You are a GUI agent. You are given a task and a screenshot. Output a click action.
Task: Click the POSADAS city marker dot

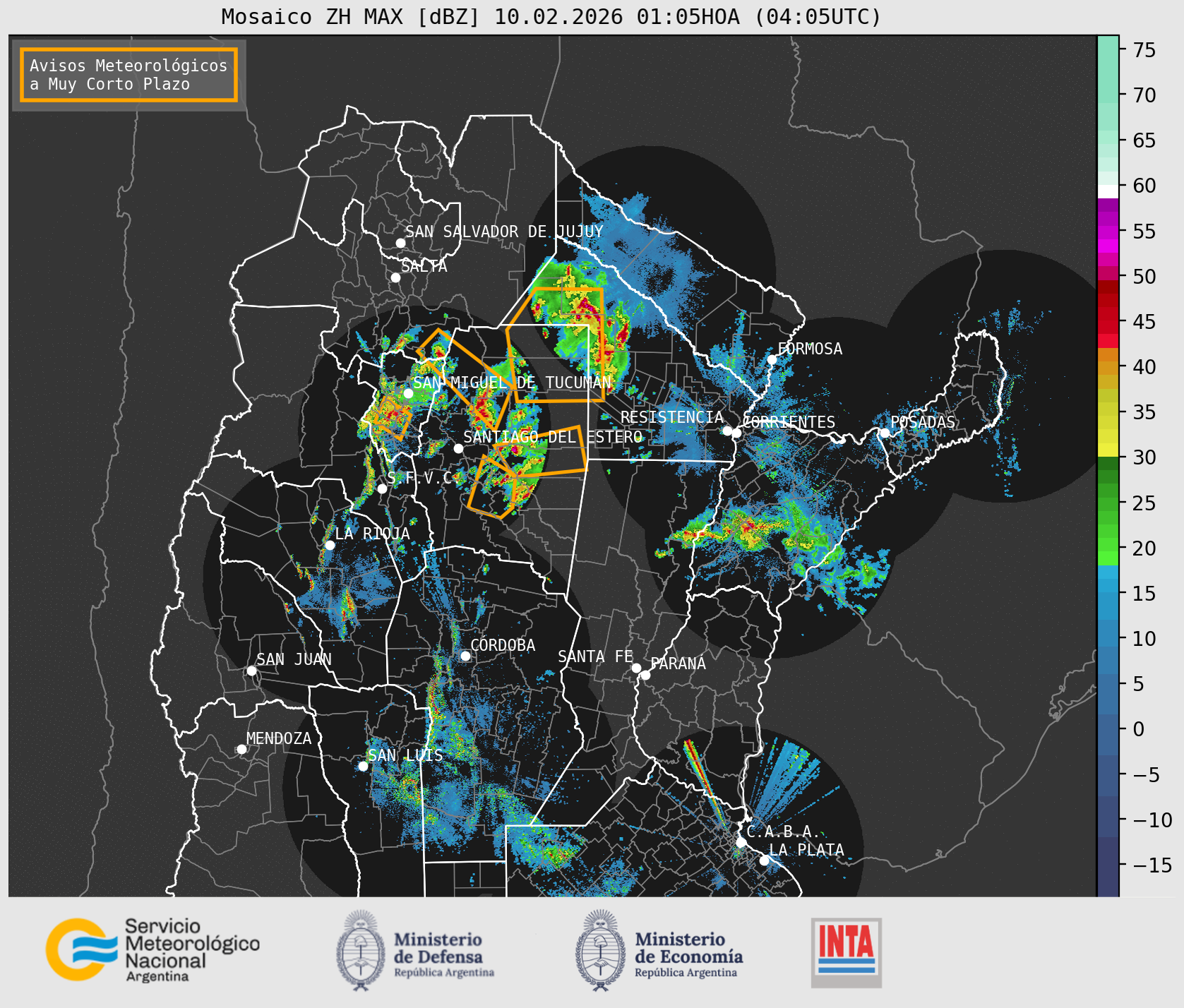pos(885,433)
